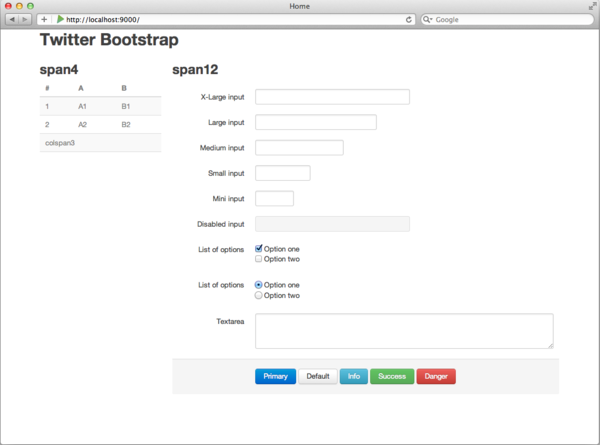Click the Default button

tap(318, 376)
